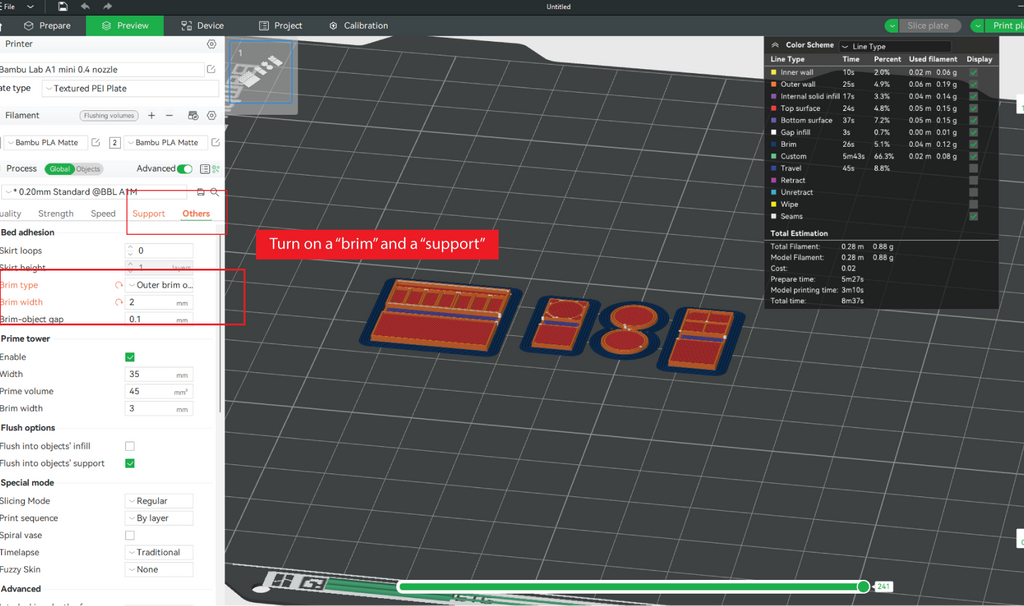Click the redo arrow icon
This screenshot has height=606, width=1024.
pos(107,7)
